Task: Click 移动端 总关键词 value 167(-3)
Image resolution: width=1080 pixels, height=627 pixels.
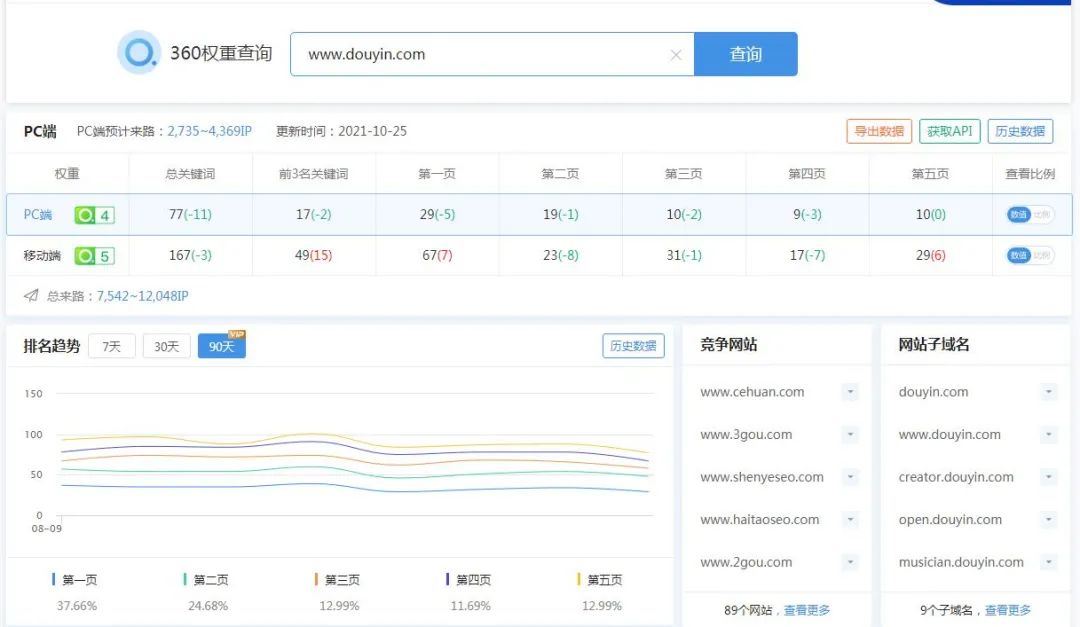Action: pyautogui.click(x=190, y=255)
